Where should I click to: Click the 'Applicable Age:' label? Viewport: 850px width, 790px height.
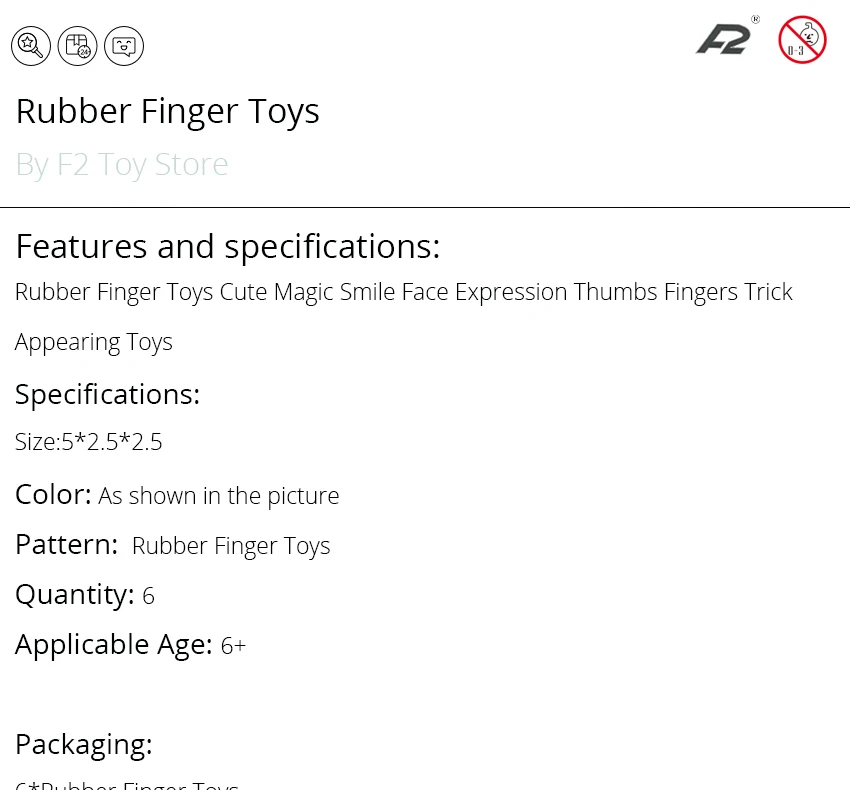113,645
